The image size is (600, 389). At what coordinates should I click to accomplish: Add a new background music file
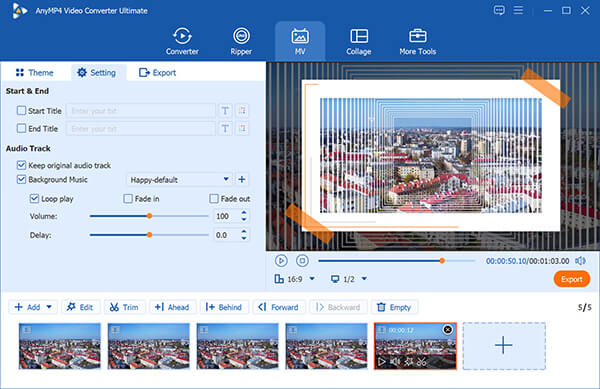click(242, 179)
